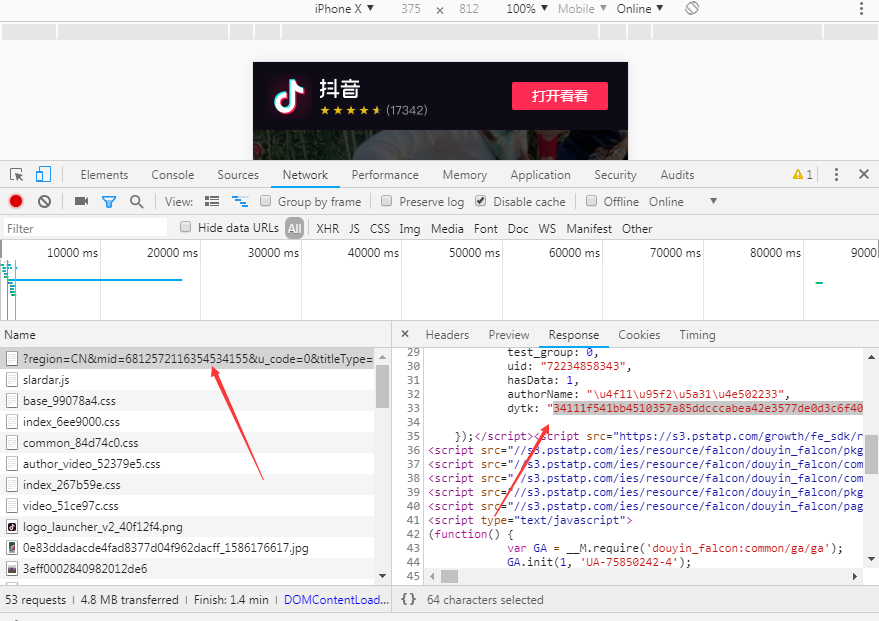Image resolution: width=879 pixels, height=621 pixels.
Task: Rotate the device with the rotate icon
Action: 692,8
